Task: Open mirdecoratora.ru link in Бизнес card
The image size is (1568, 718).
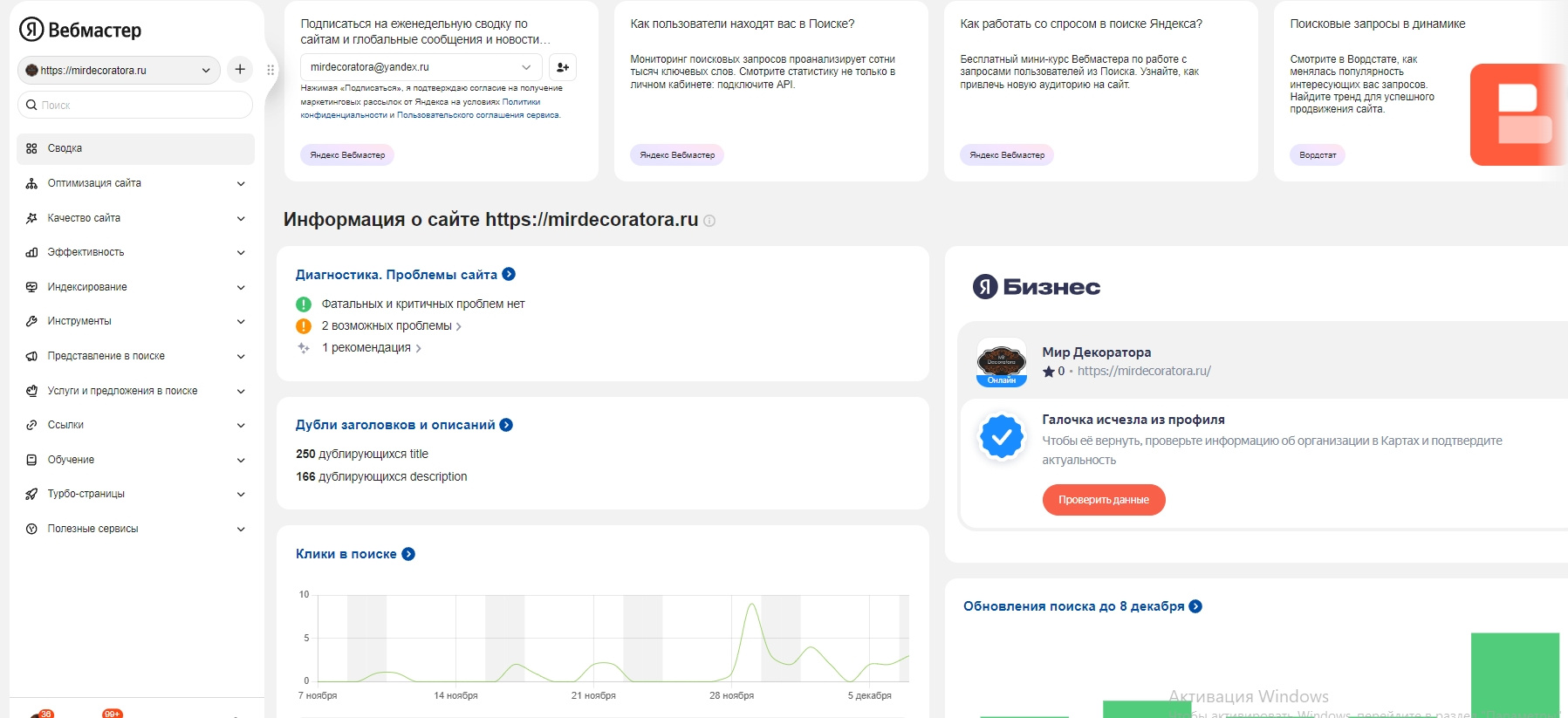Action: coord(1144,371)
